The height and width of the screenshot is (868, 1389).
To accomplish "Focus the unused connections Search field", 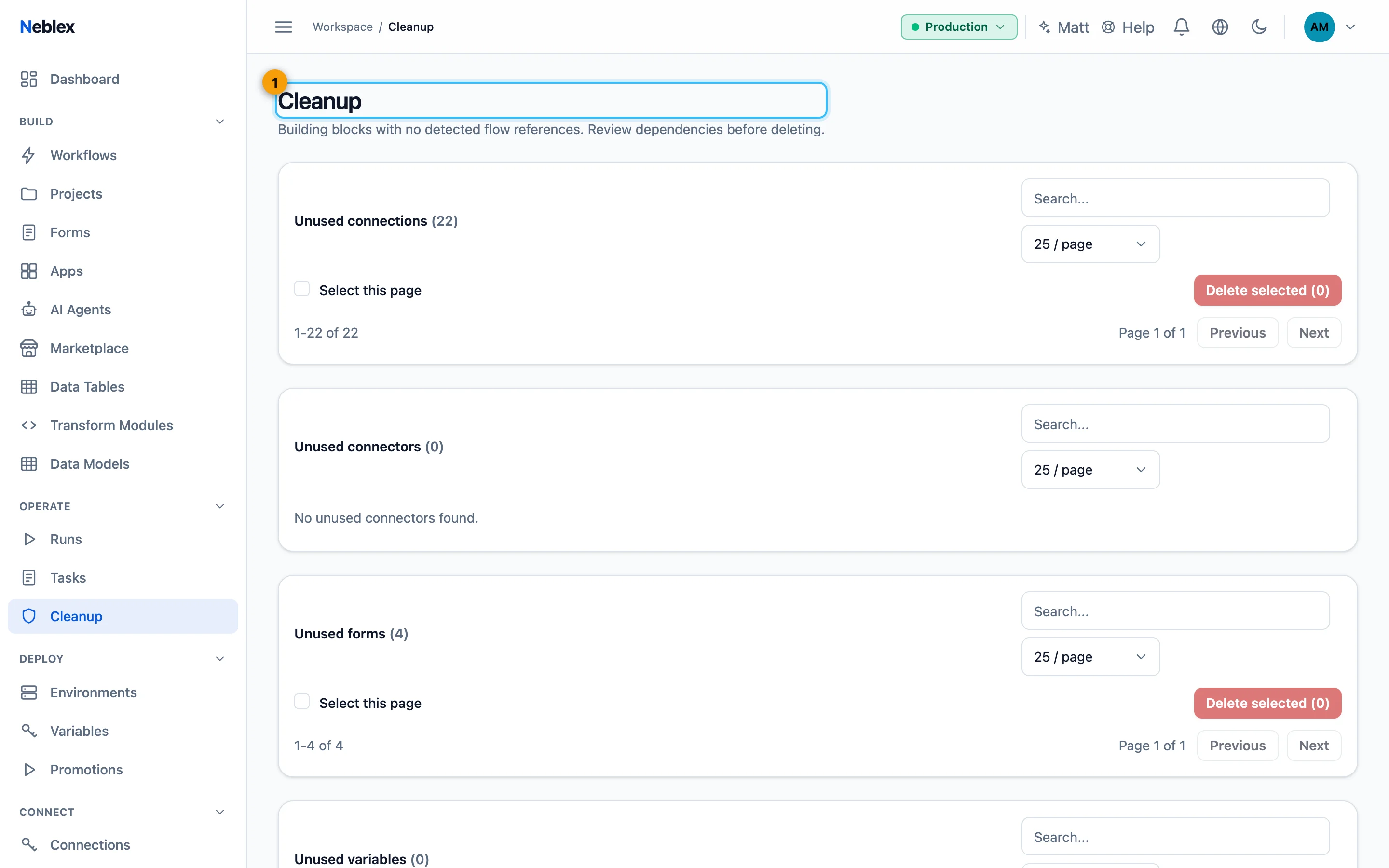I will pyautogui.click(x=1175, y=198).
